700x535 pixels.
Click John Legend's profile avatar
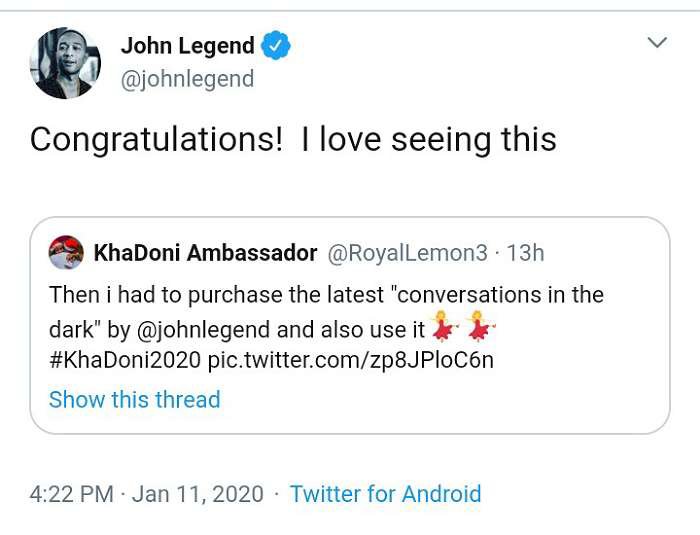pos(65,63)
